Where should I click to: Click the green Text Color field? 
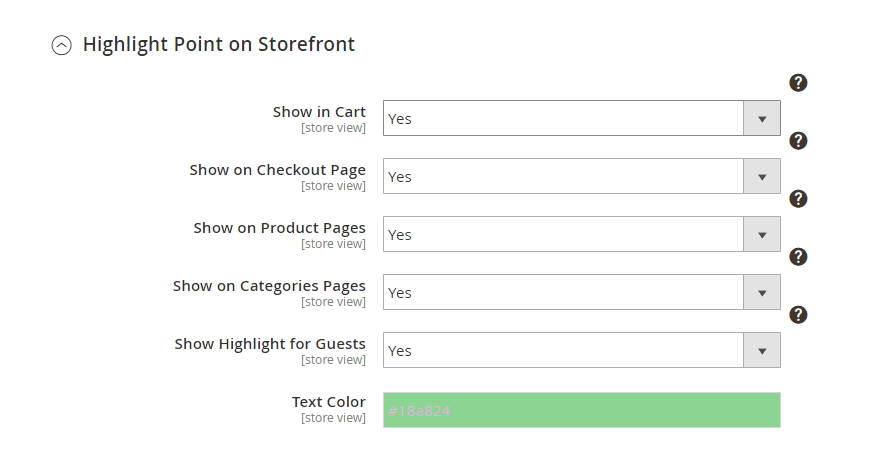tap(581, 410)
